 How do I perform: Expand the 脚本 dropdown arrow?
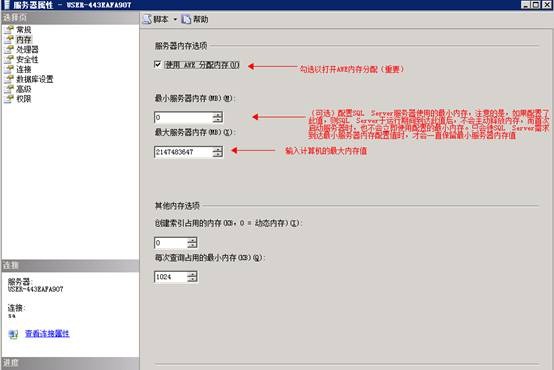click(175, 19)
